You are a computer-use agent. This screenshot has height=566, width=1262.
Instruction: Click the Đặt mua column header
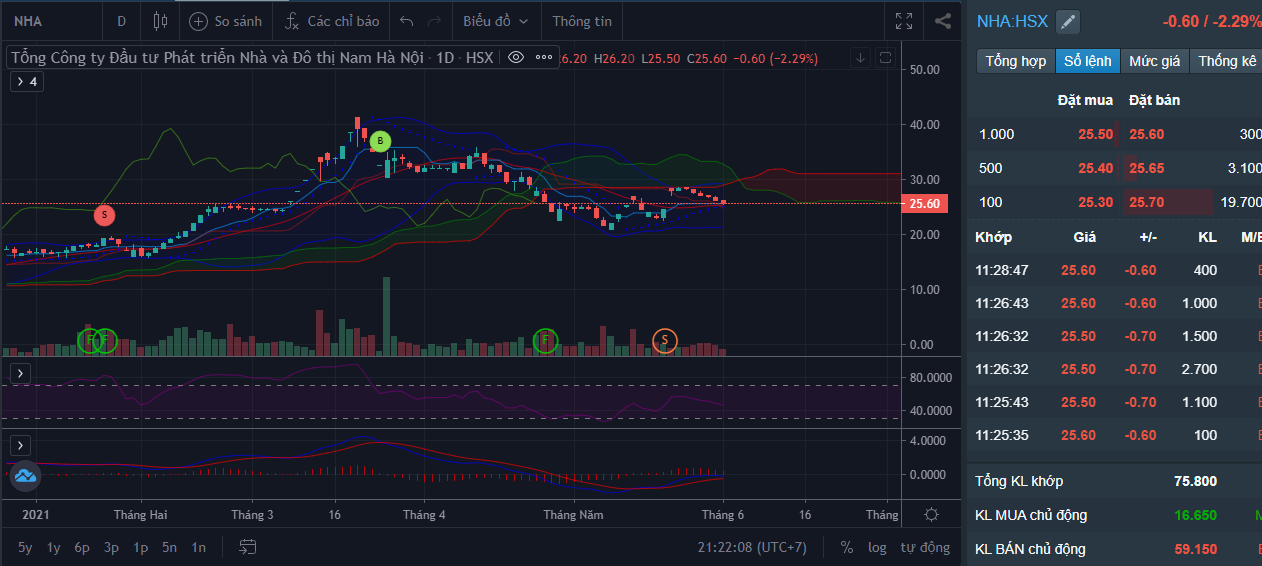click(x=1085, y=100)
